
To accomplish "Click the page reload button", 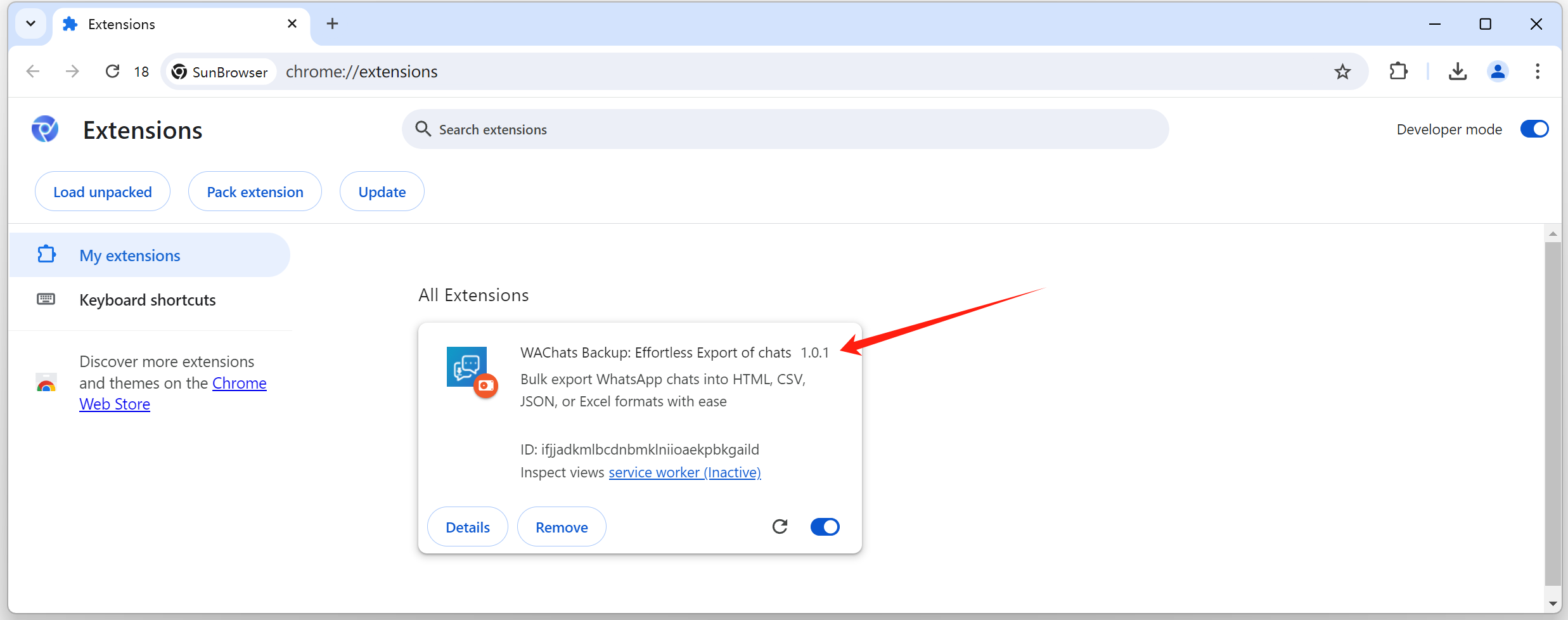I will pos(113,72).
